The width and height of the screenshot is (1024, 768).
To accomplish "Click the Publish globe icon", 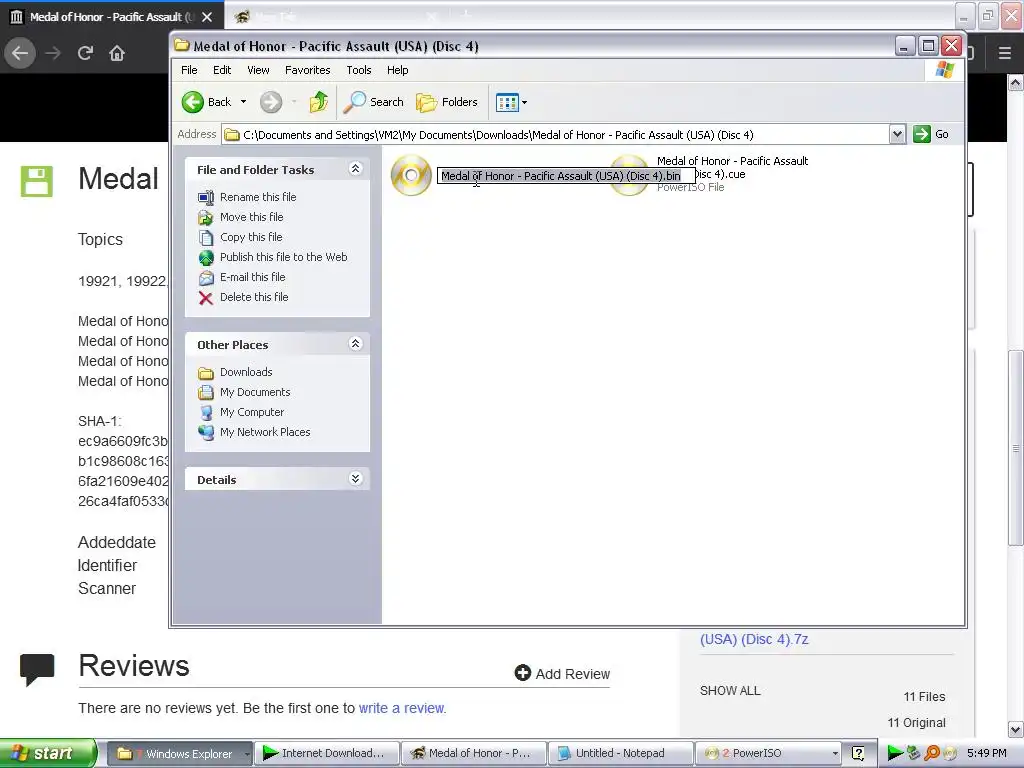I will (206, 258).
